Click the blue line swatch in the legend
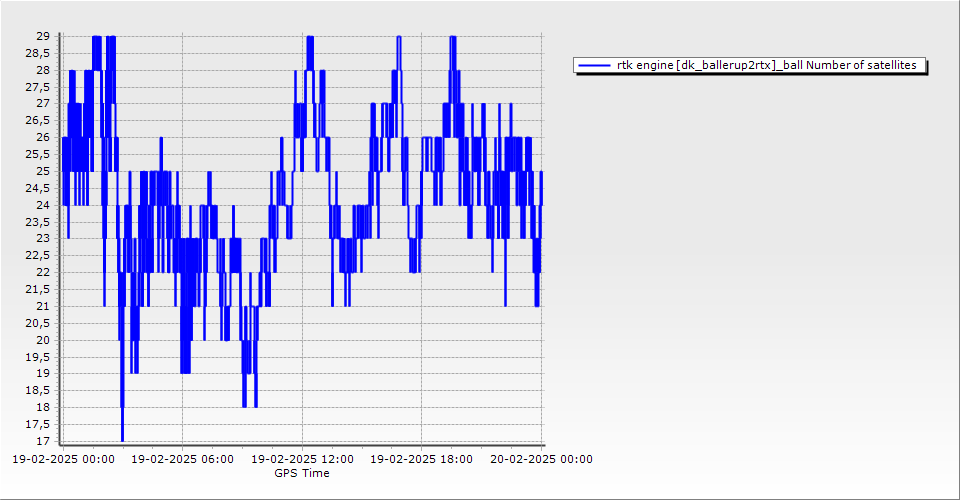 [594, 65]
